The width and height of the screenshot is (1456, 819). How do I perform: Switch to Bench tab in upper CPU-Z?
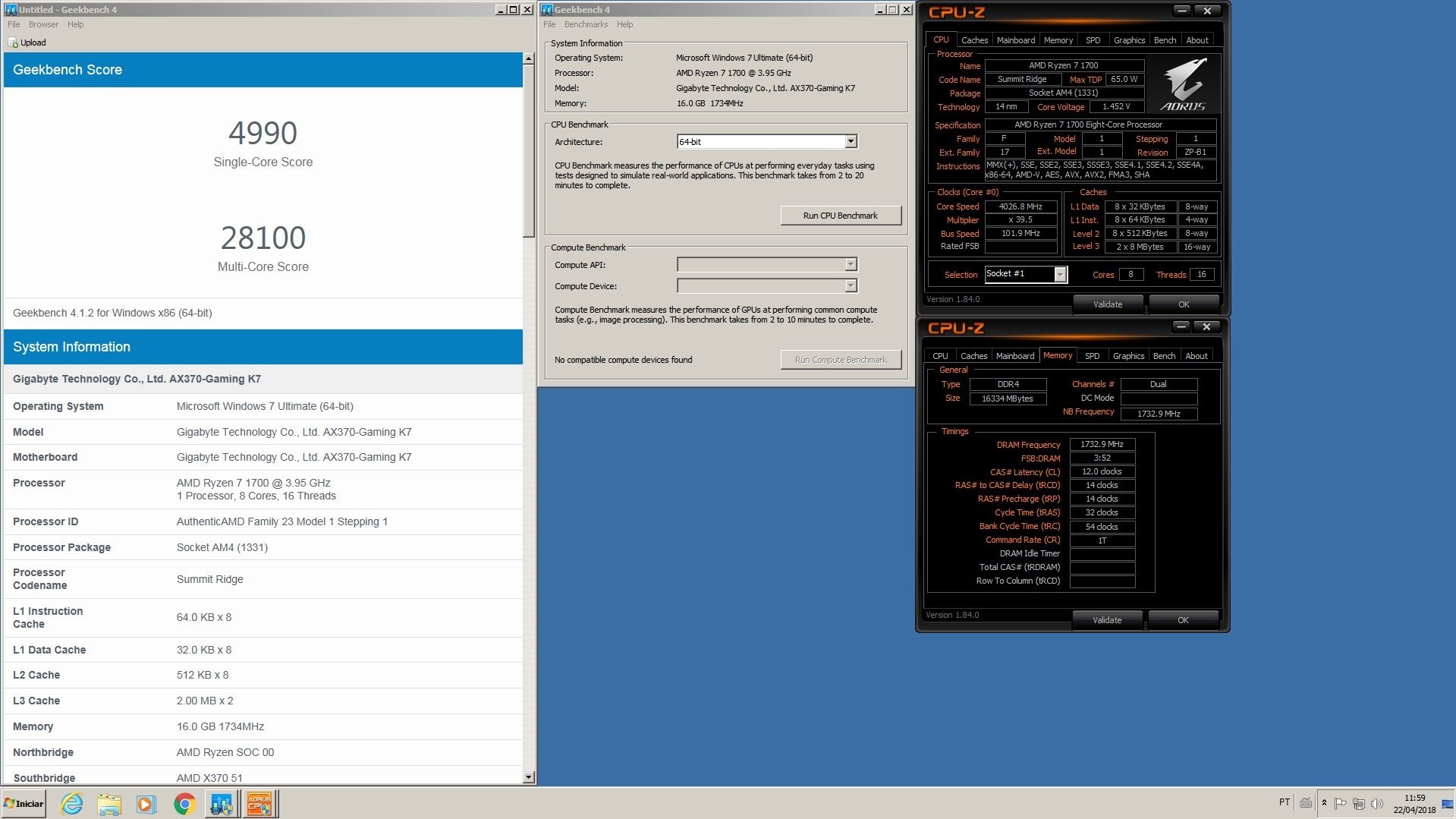1165,40
